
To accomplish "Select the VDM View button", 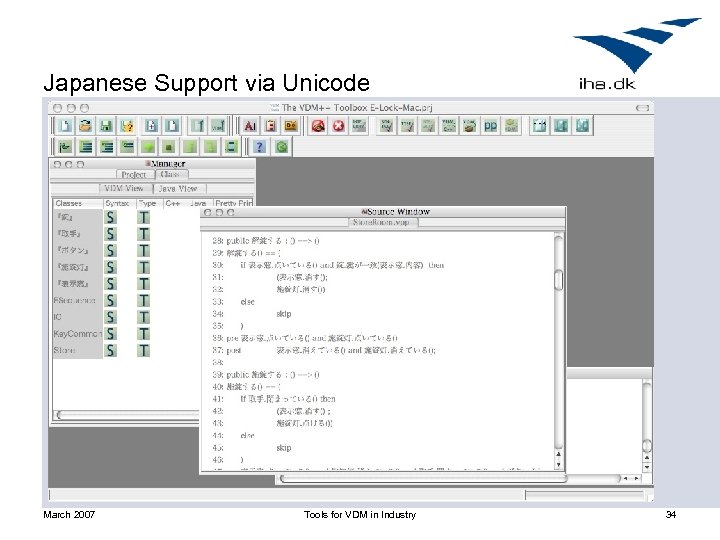I will click(x=124, y=189).
